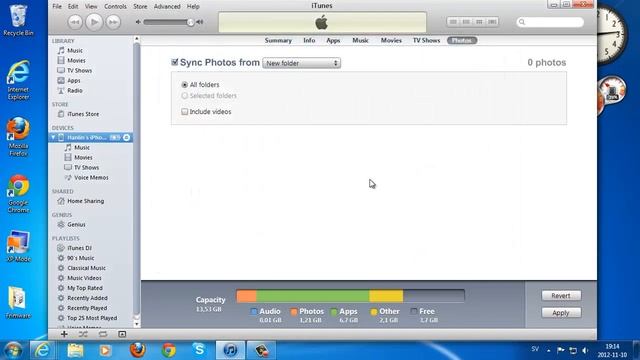Open Music under the iPhone device
Viewport: 640px width, 360px height.
pos(82,147)
